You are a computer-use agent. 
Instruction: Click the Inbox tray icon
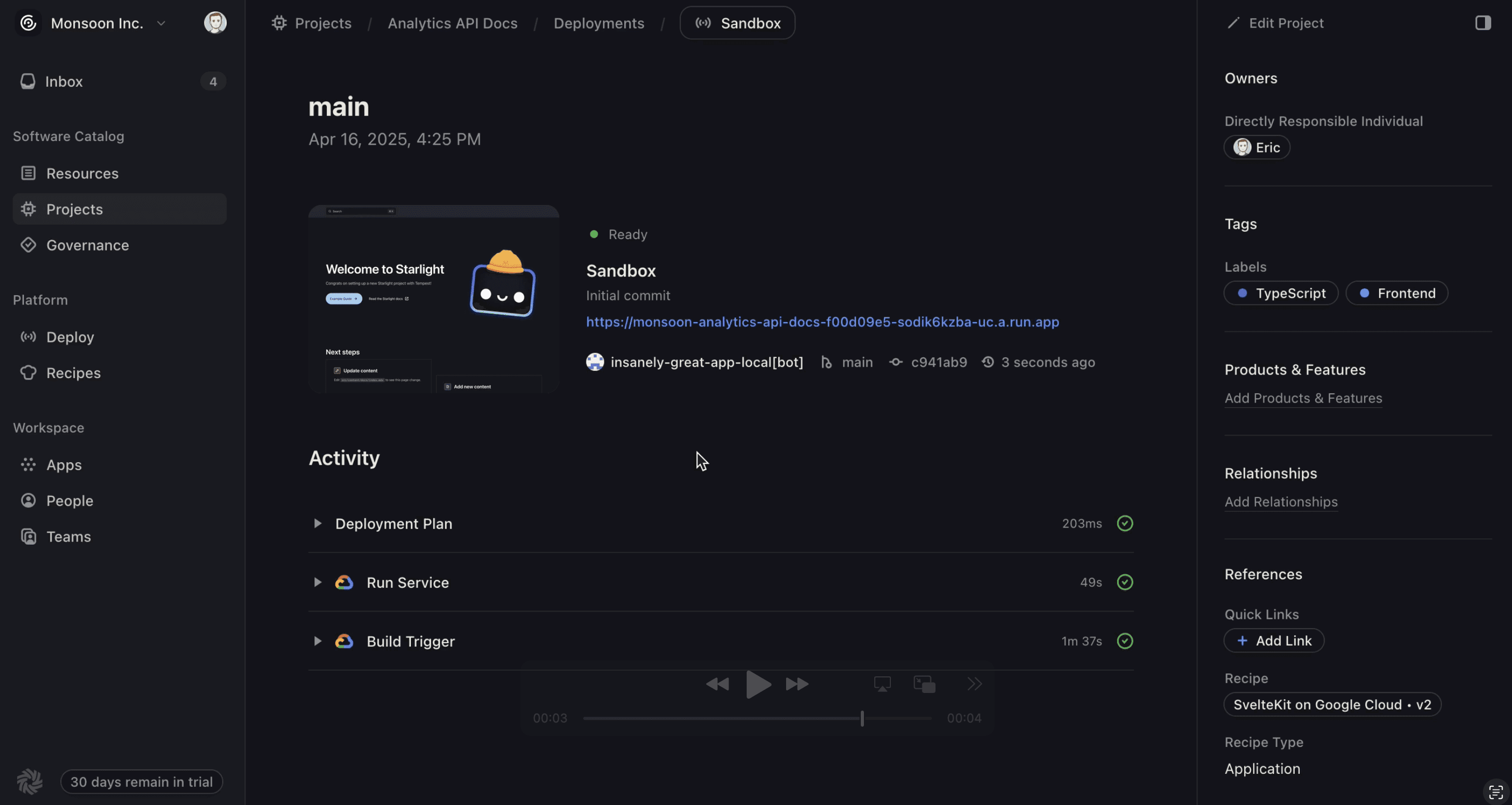[28, 81]
